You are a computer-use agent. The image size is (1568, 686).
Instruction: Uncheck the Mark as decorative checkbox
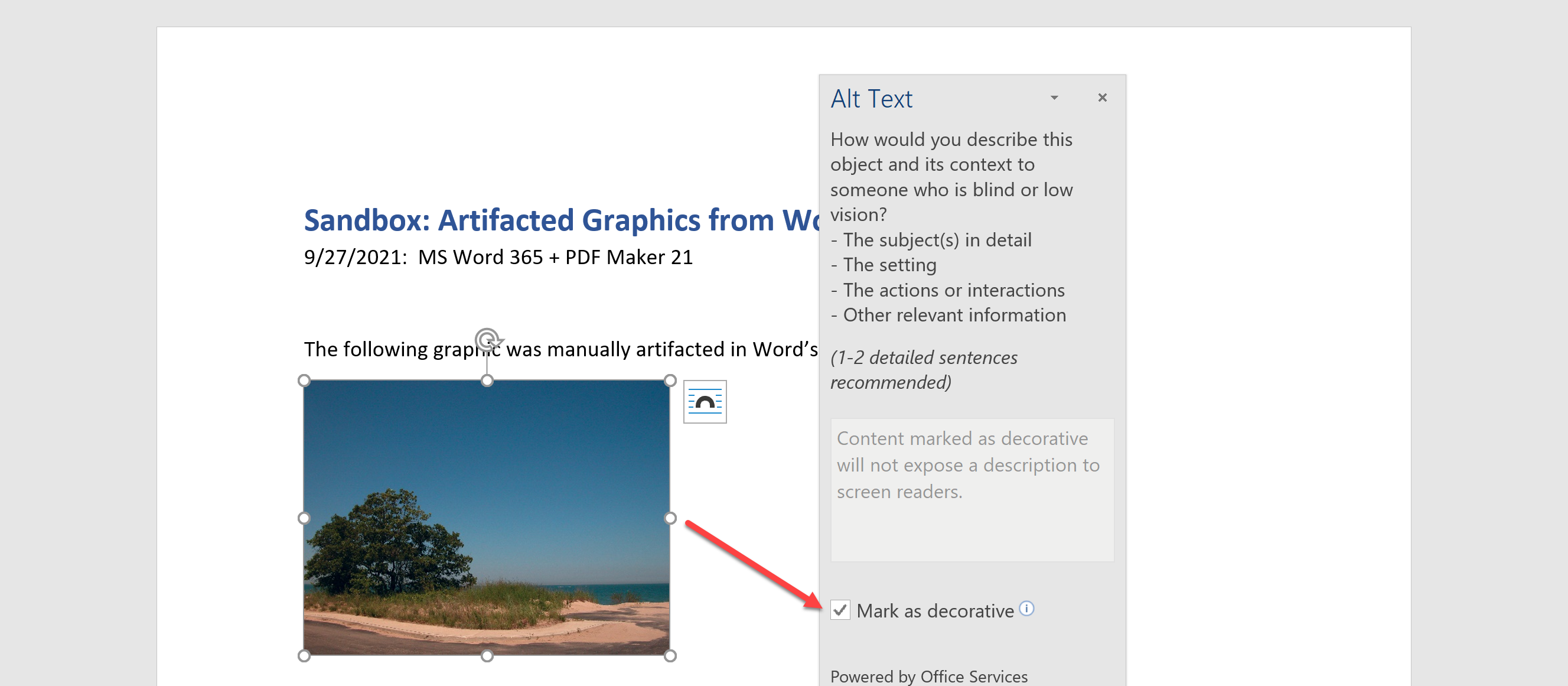tap(840, 610)
